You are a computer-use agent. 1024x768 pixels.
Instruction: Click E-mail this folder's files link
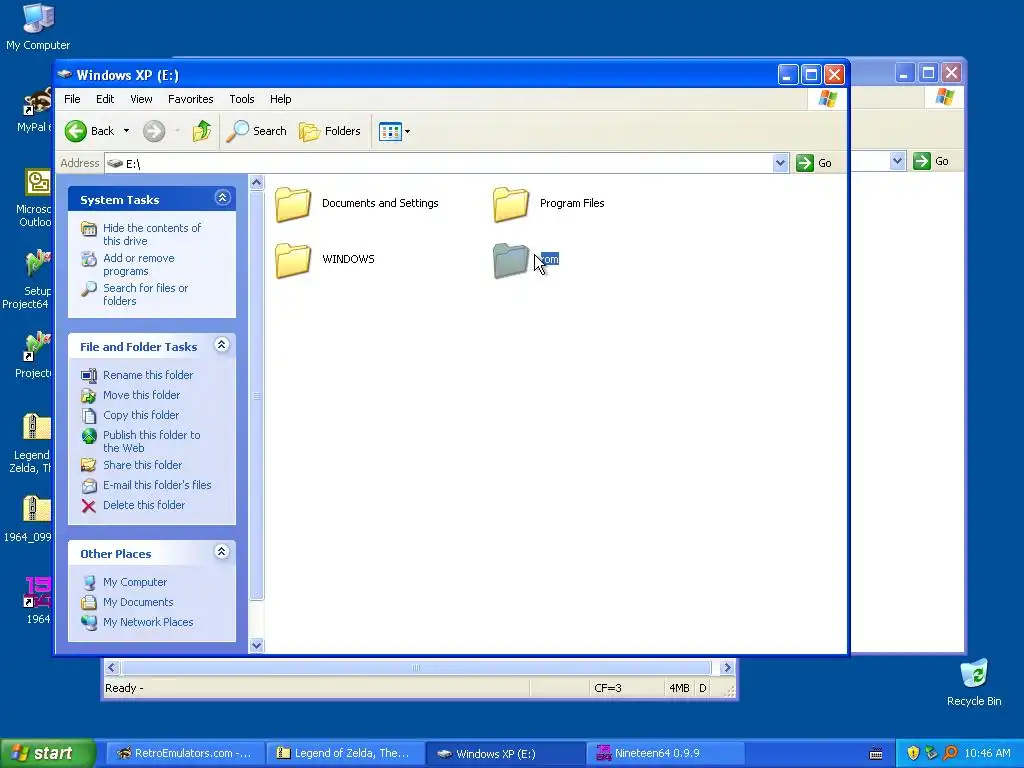(157, 485)
